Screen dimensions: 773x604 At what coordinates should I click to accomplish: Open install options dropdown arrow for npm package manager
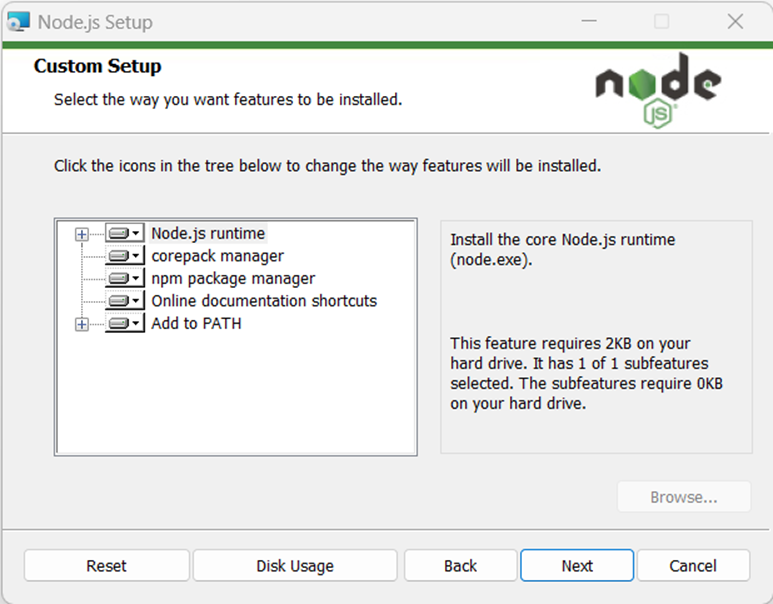pyautogui.click(x=136, y=279)
